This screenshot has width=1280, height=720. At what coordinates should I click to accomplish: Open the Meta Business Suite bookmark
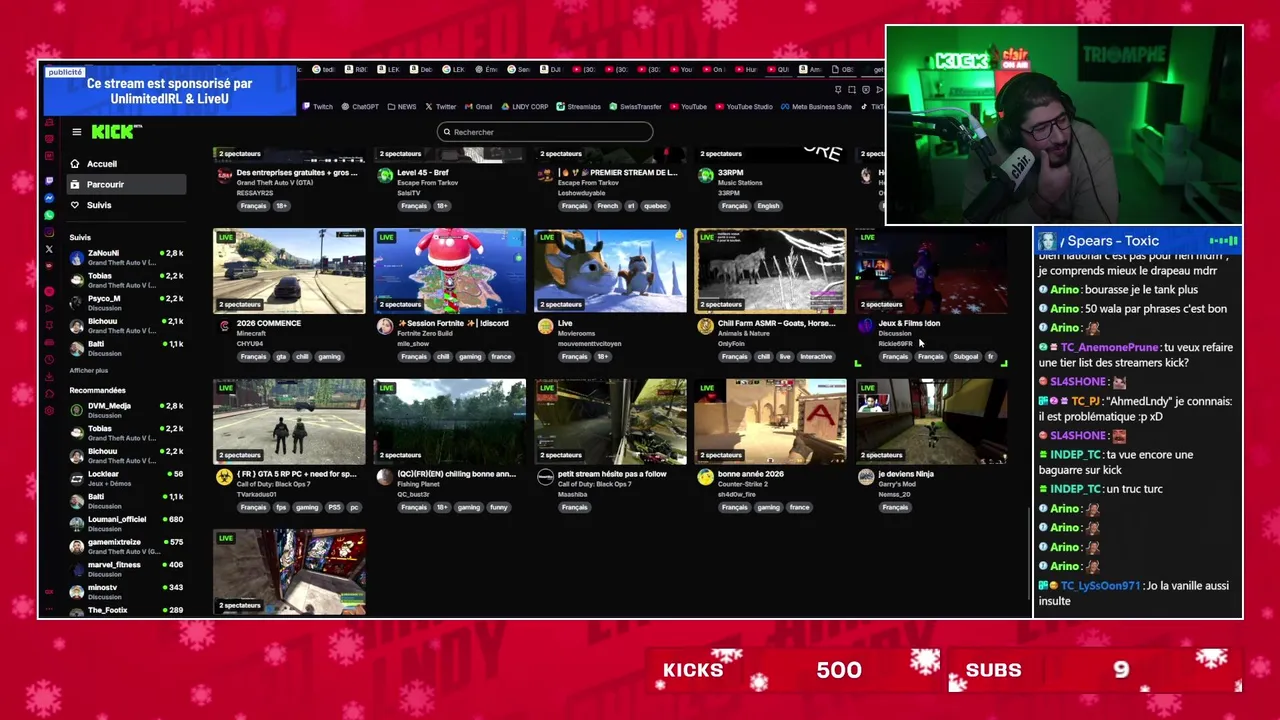[816, 107]
